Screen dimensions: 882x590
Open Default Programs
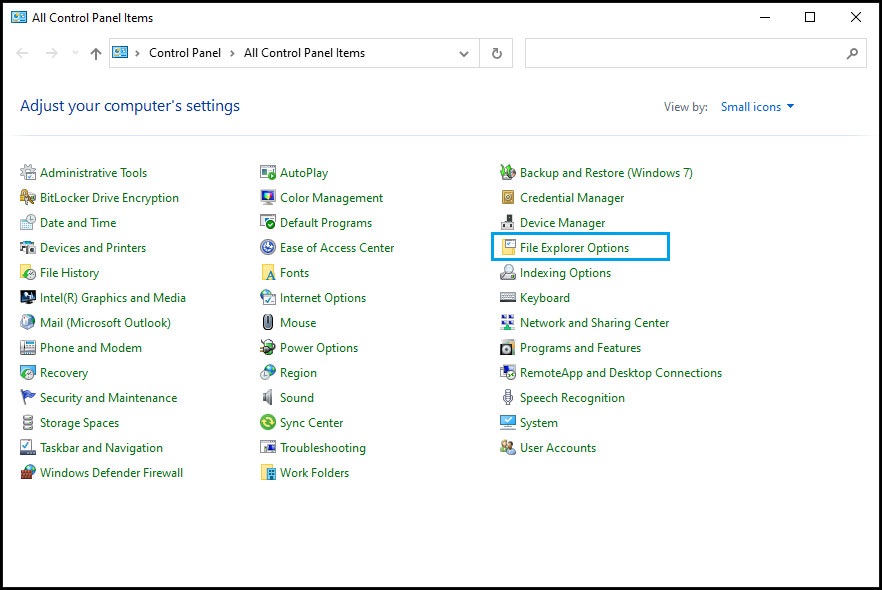click(x=326, y=223)
